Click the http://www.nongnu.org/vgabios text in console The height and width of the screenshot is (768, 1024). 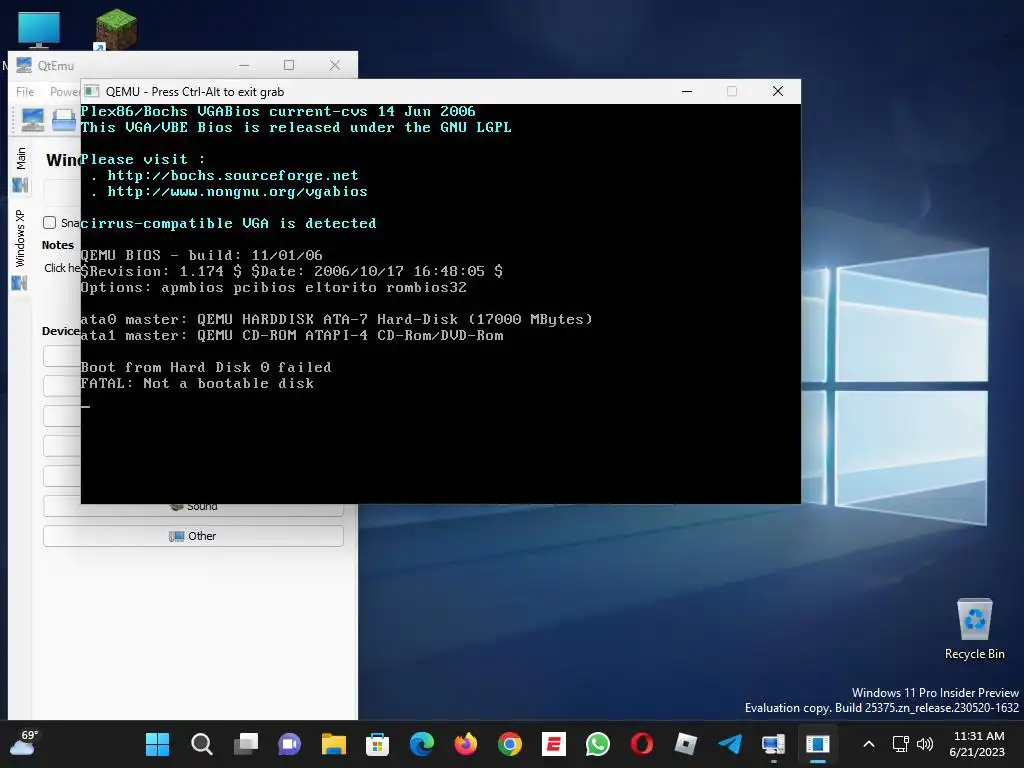coord(237,191)
